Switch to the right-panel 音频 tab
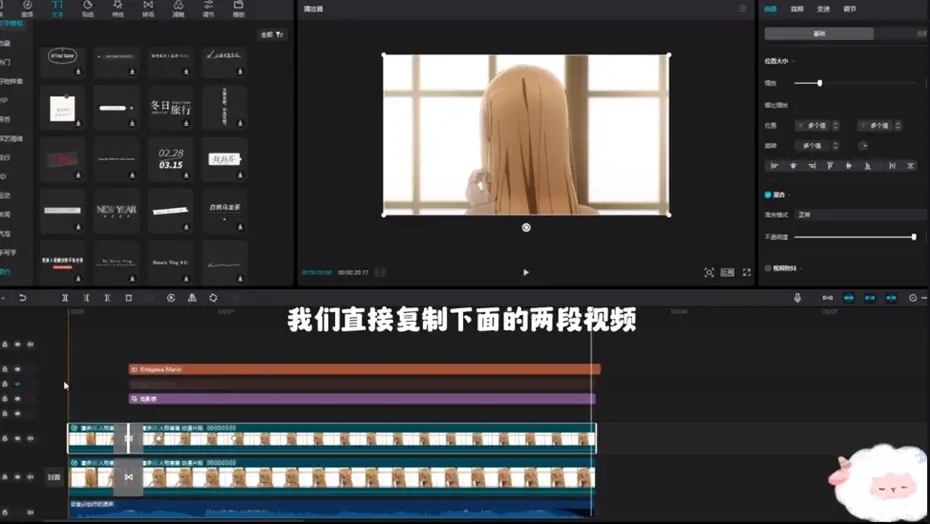This screenshot has height=524, width=930. pos(797,9)
